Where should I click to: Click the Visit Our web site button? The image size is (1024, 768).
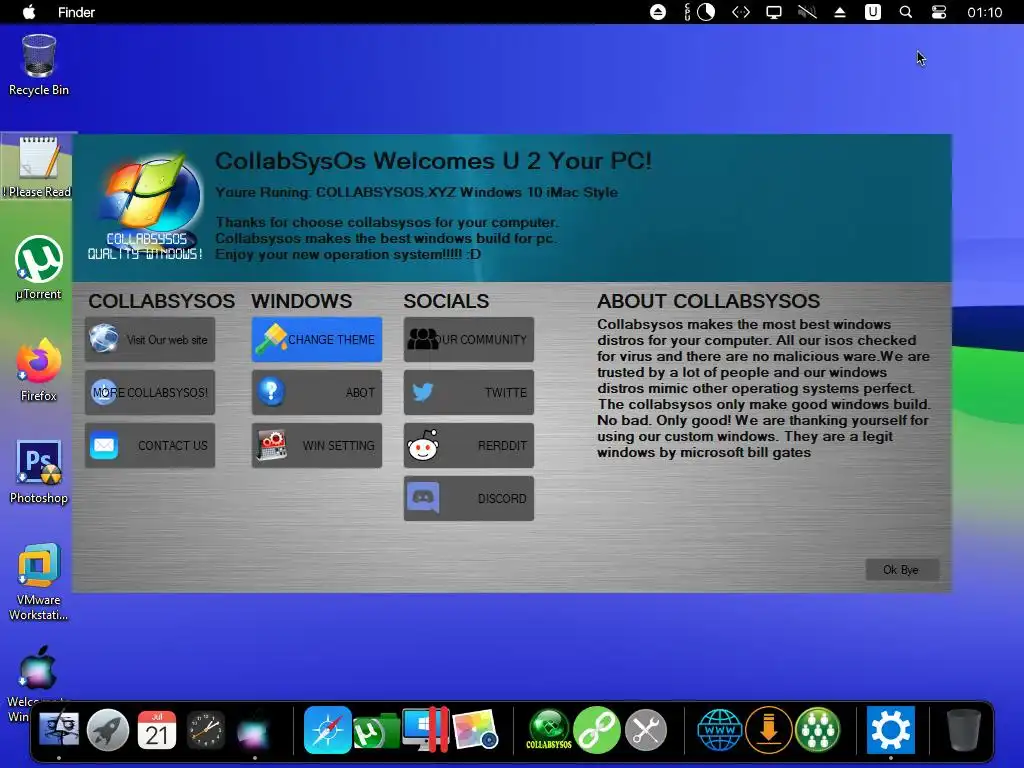[x=150, y=340]
